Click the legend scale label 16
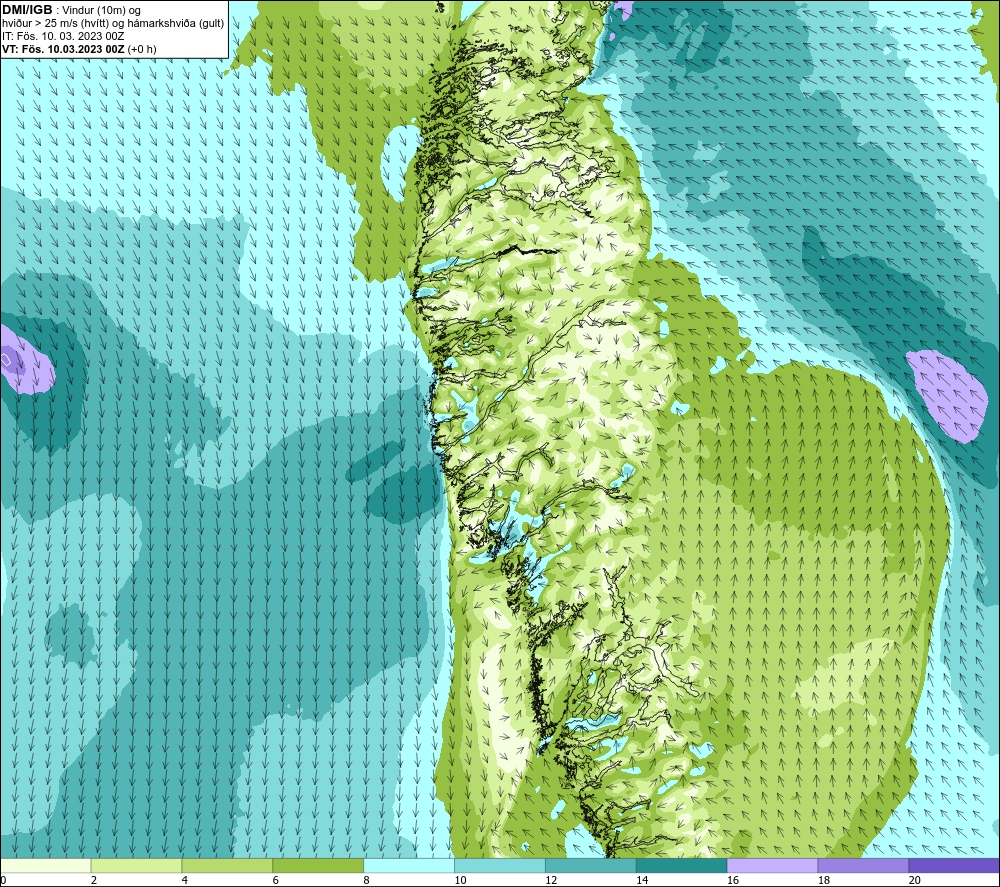This screenshot has height=887, width=1000. click(x=733, y=881)
